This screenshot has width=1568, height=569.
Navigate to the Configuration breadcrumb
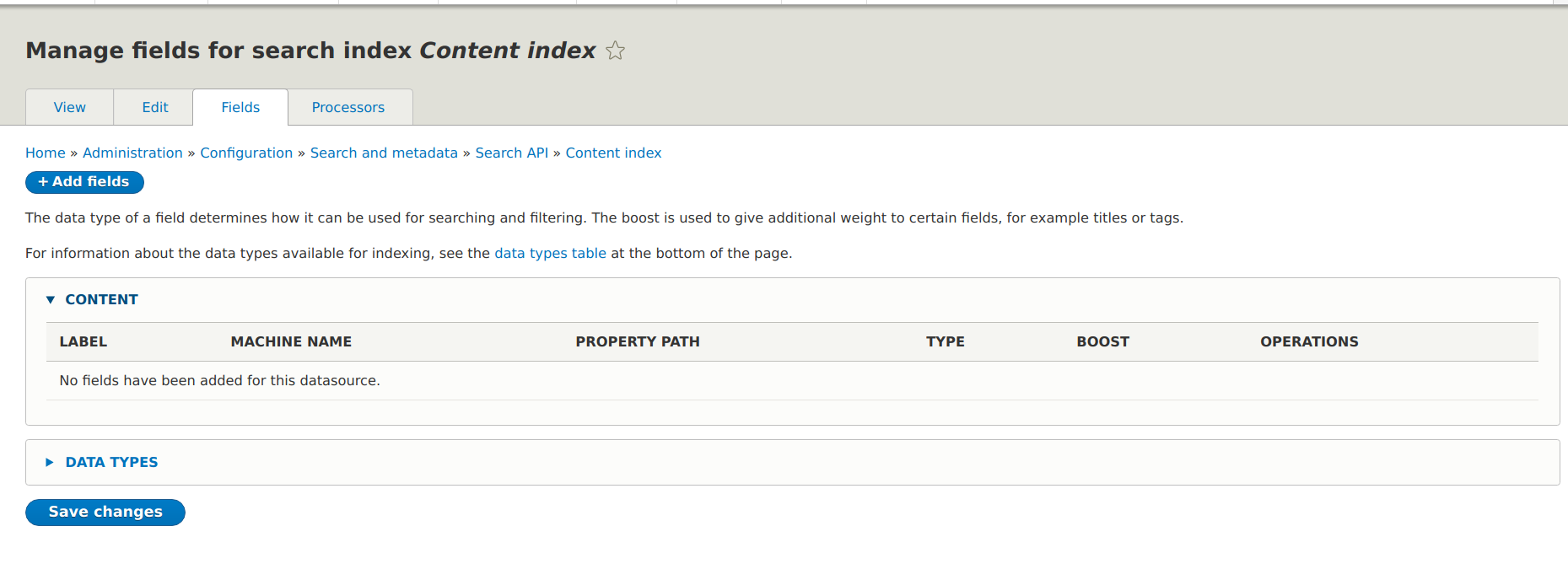point(246,153)
